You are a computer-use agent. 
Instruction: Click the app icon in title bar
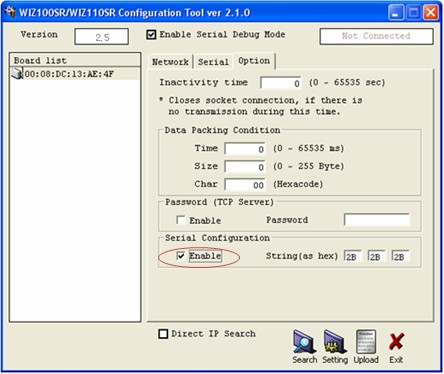(x=10, y=13)
